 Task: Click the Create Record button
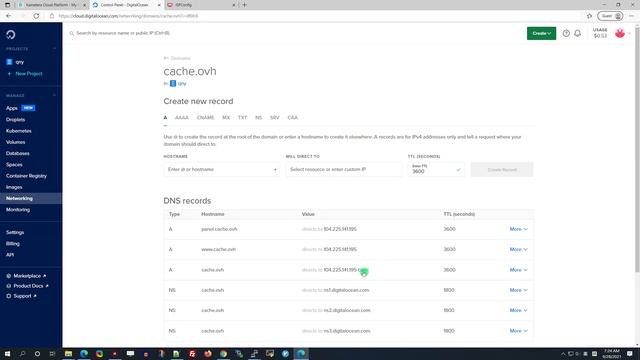point(502,170)
